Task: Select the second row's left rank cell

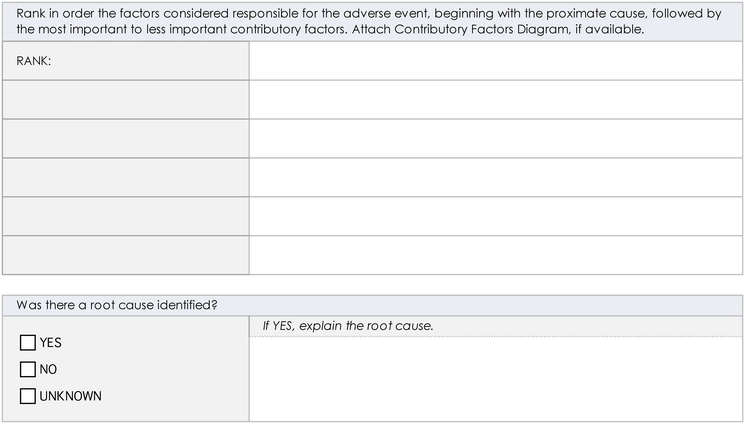Action: 126,100
